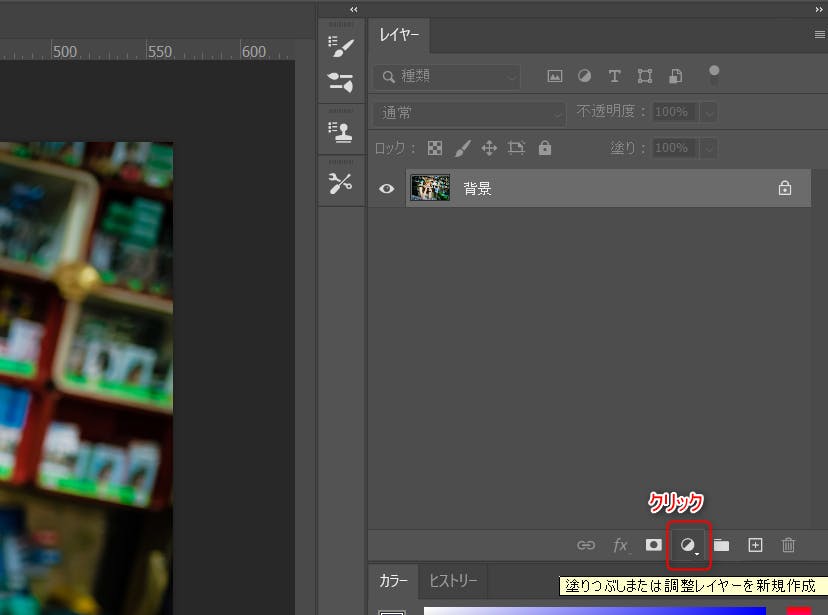Open the Brushes panel icon
The image size is (828, 615).
[341, 83]
